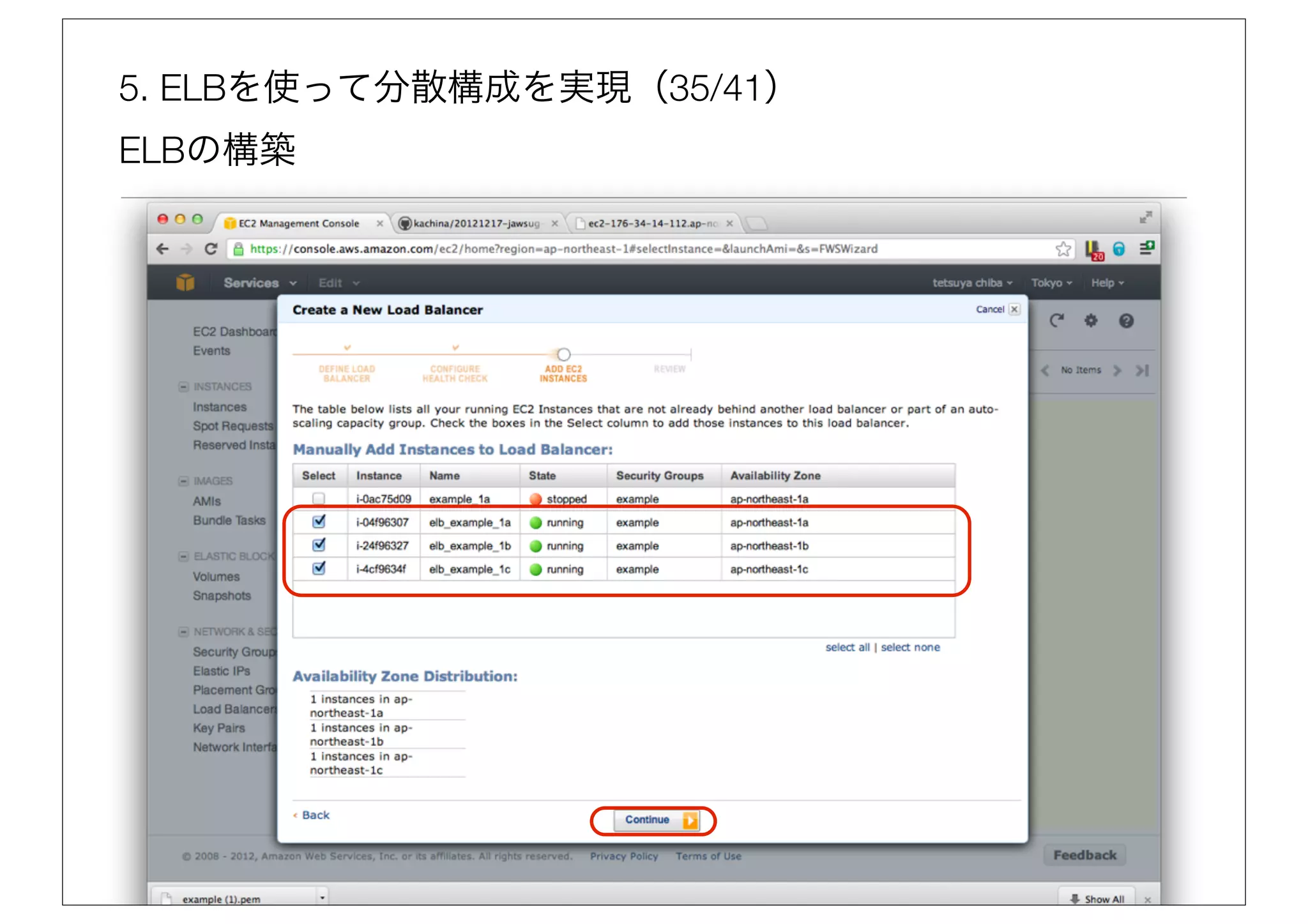Switch to EC2 Management Console tab
The height and width of the screenshot is (924, 1308).
pos(300,223)
